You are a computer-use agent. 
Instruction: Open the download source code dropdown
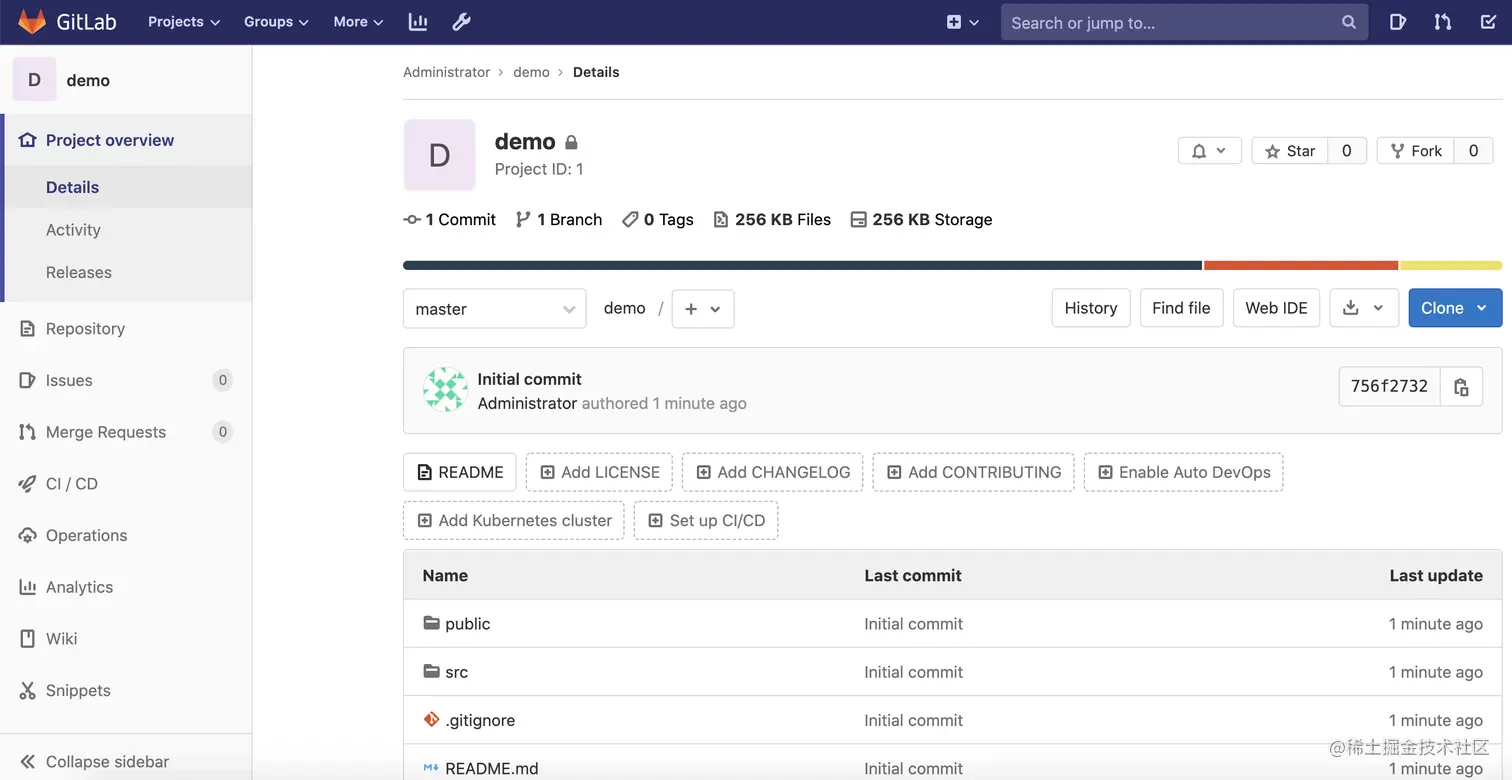pos(1364,308)
